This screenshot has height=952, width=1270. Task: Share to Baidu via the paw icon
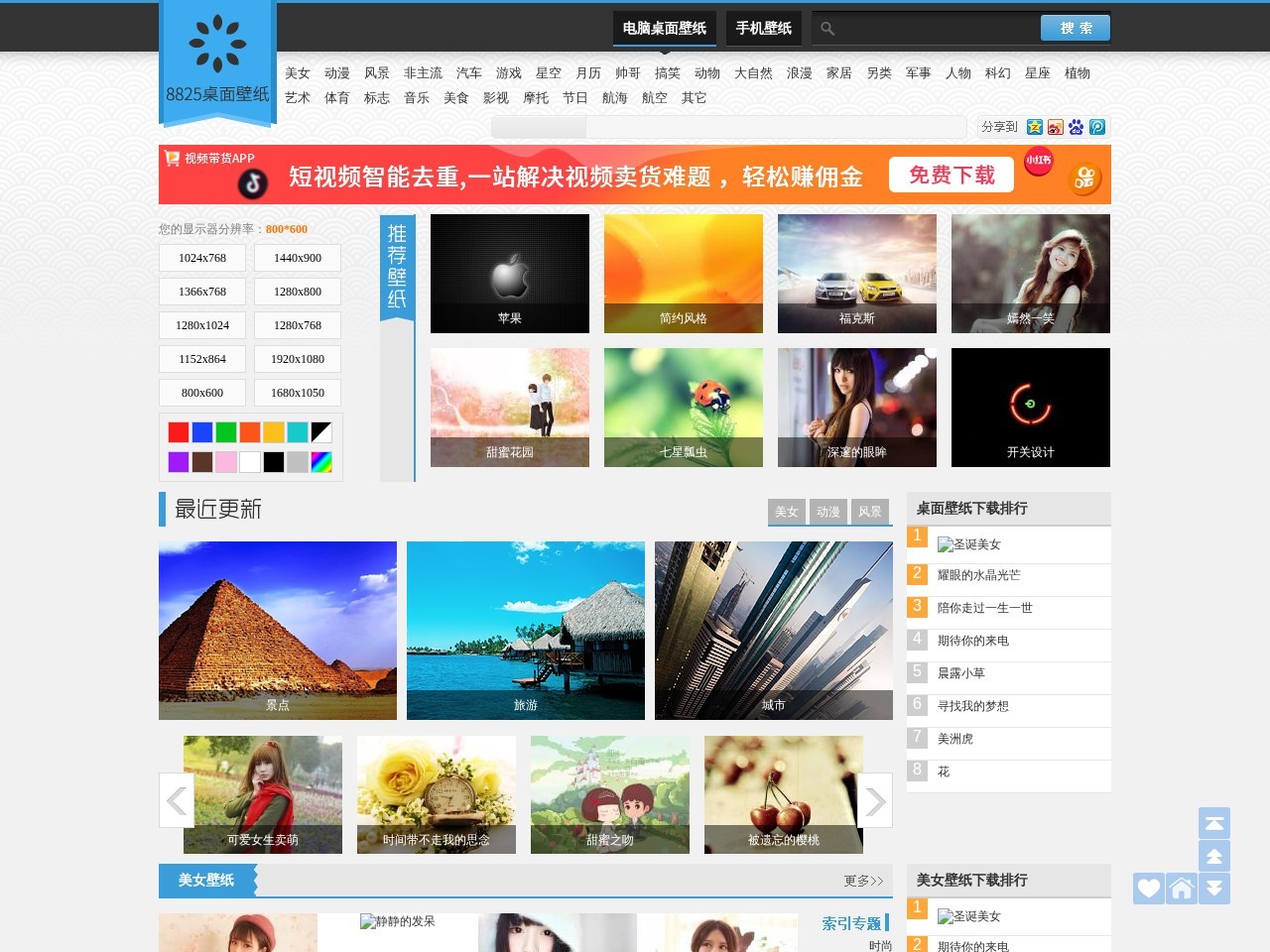[x=1076, y=127]
